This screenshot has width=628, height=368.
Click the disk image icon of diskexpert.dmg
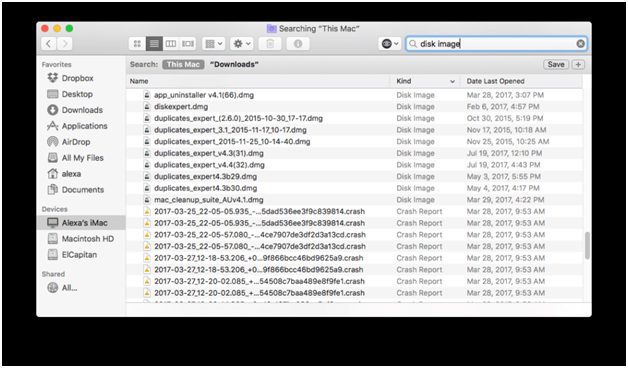click(147, 107)
